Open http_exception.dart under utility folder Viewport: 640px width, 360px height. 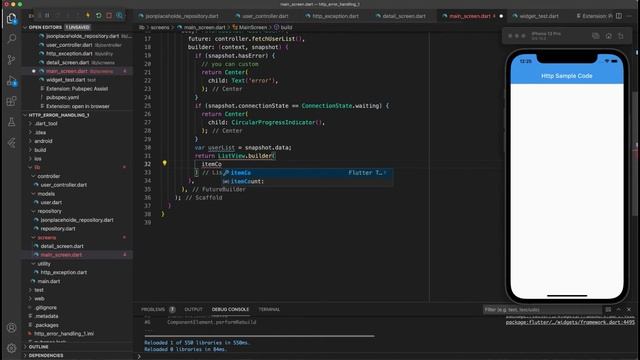coord(63,272)
